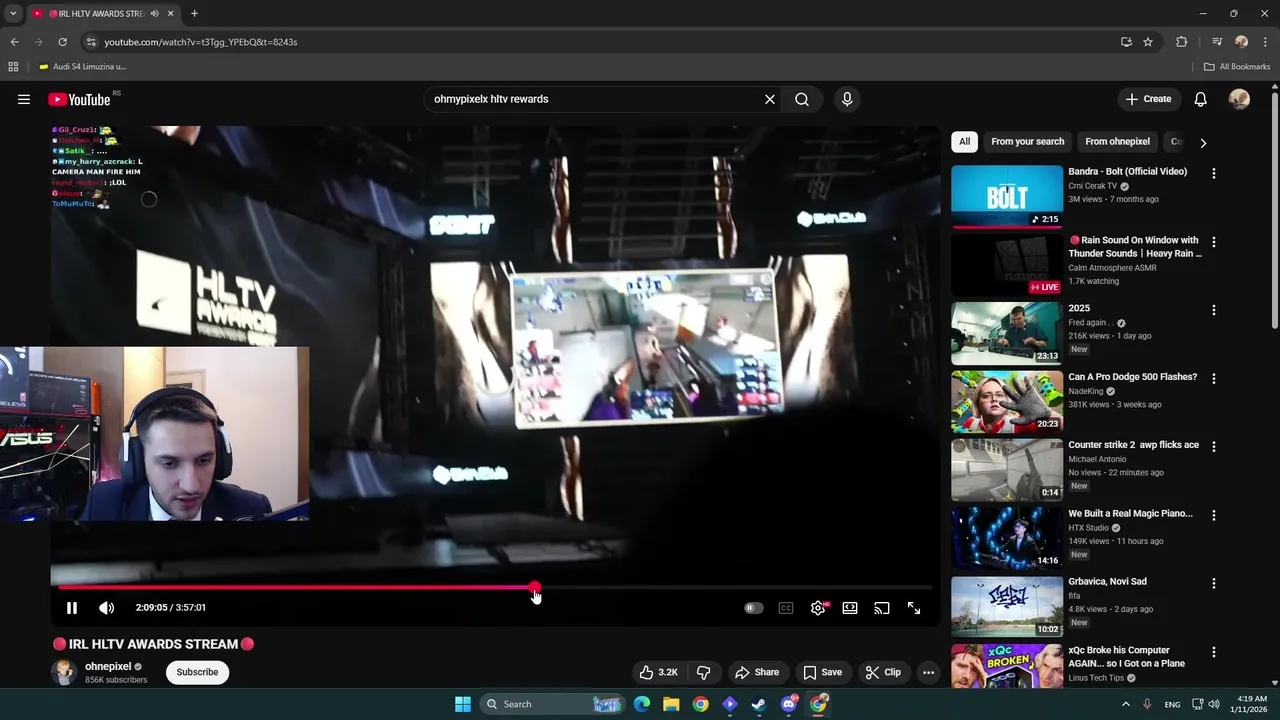Open Counter strike 2 awp flicks title
Image resolution: width=1280 pixels, height=720 pixels.
[1133, 445]
